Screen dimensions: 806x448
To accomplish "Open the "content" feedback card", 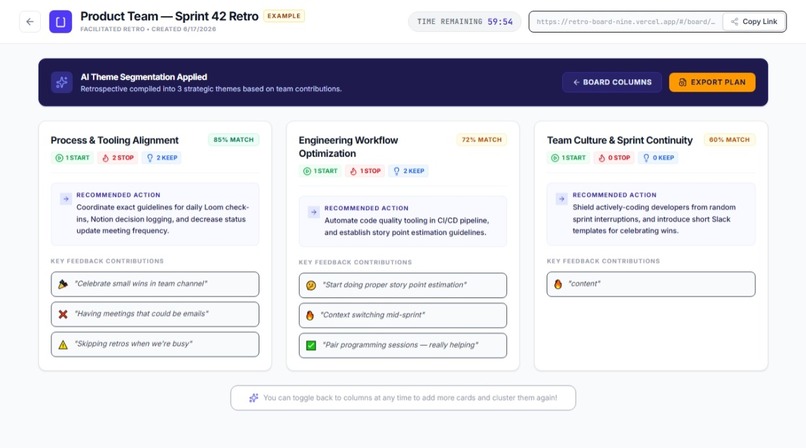I will click(x=651, y=284).
